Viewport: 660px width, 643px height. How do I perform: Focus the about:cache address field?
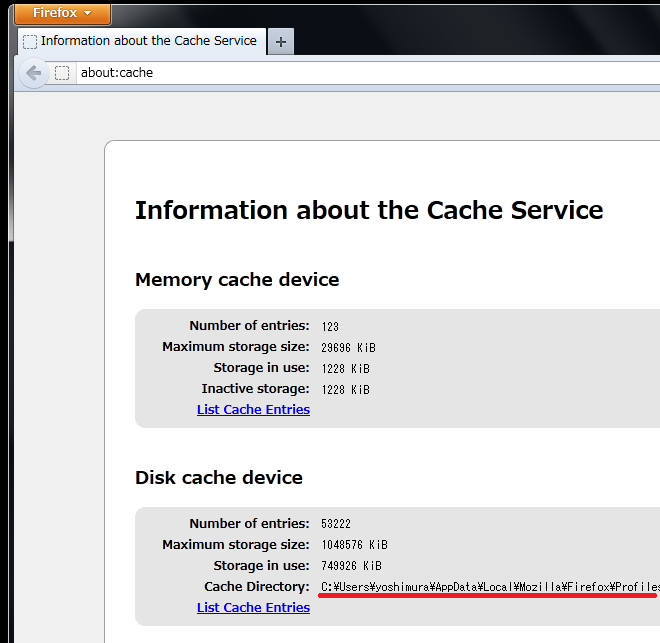pos(366,73)
